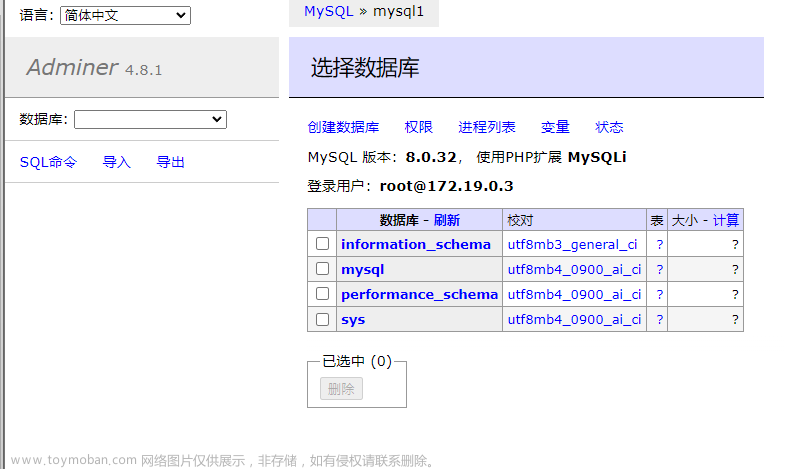Viewport: 802px width, 469px height.
Task: Open the 权限 privileges page
Action: coord(418,127)
